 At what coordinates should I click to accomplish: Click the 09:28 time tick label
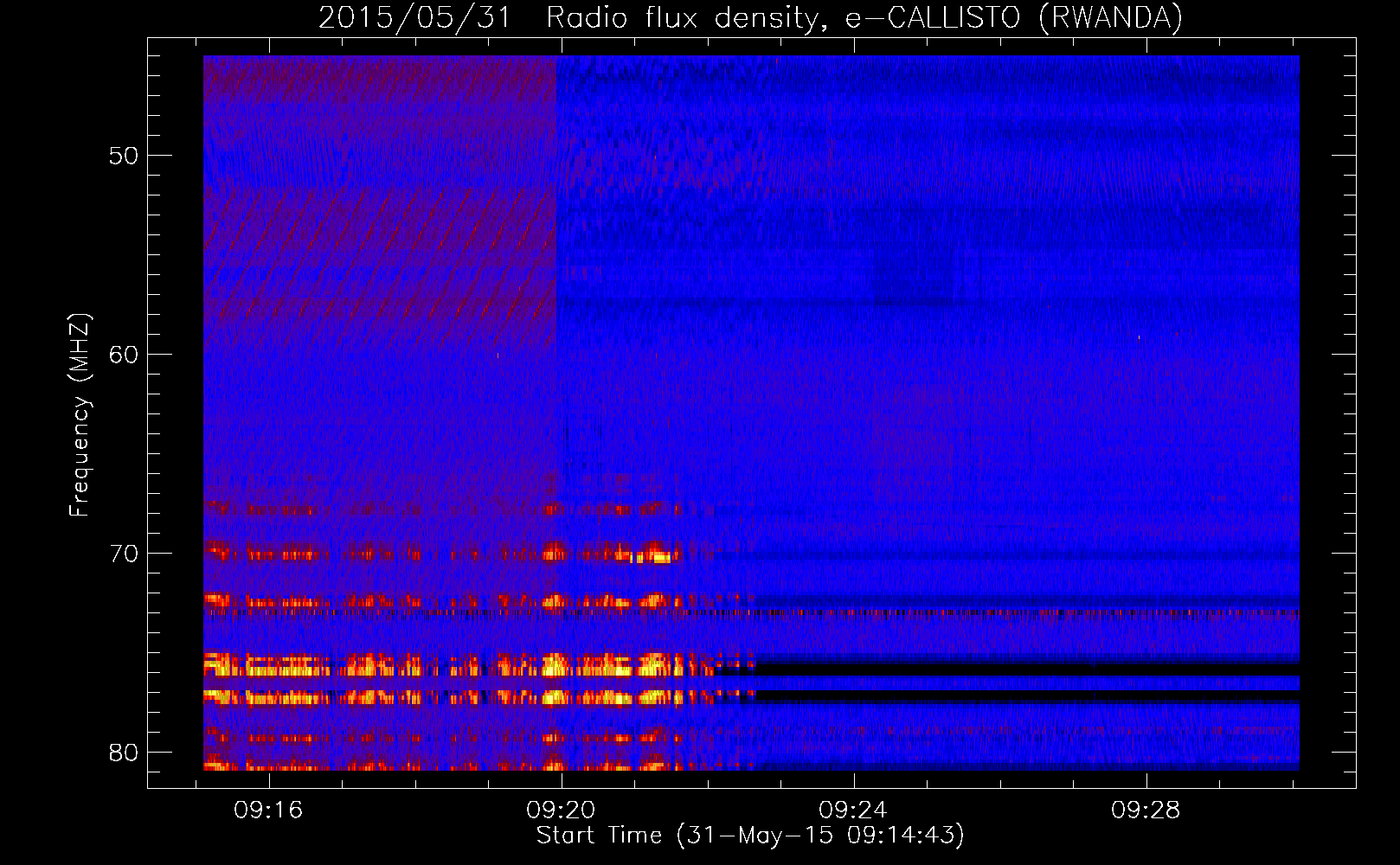point(1146,811)
